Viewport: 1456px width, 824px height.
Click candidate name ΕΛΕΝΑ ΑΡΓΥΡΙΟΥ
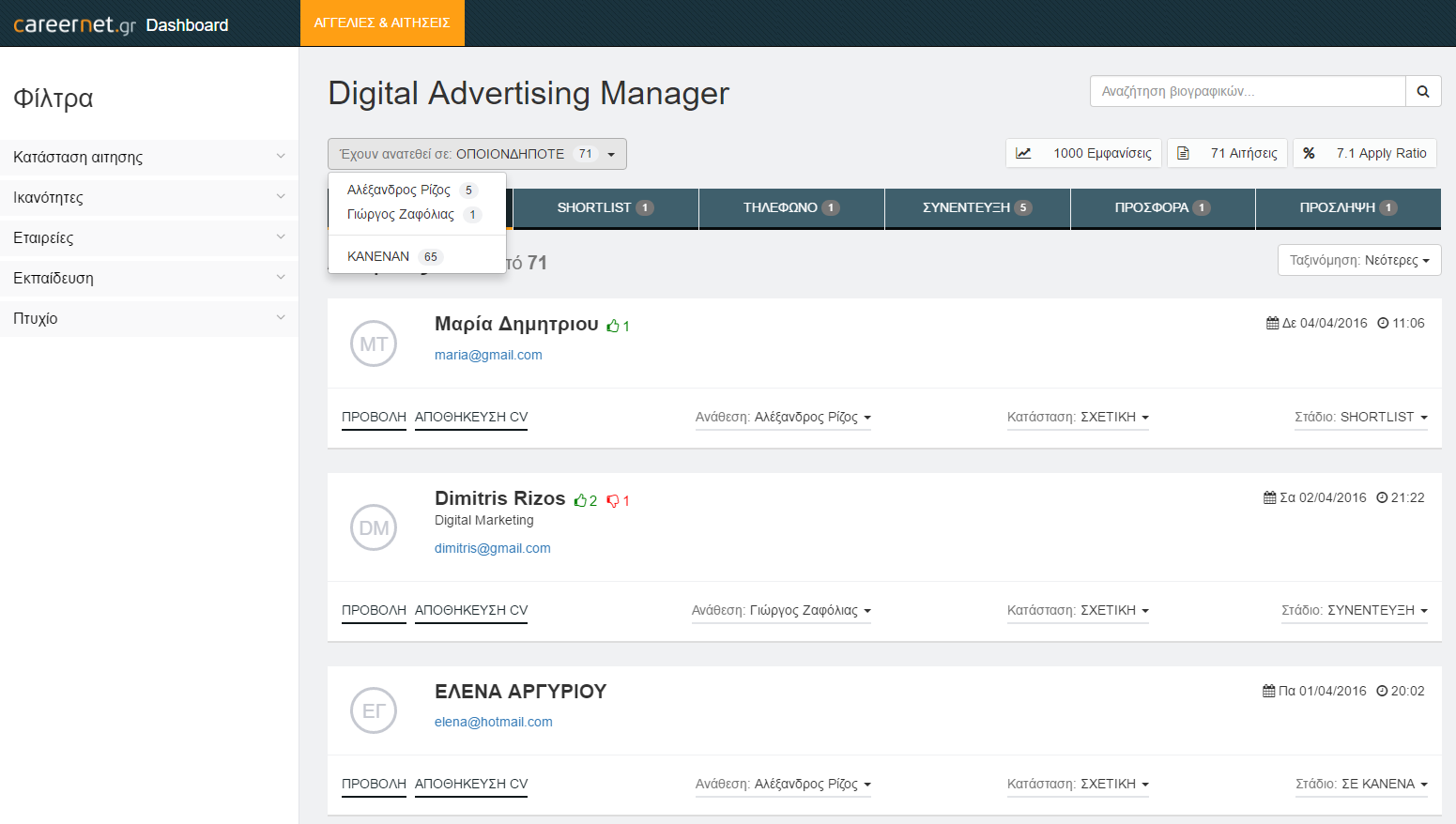(521, 692)
